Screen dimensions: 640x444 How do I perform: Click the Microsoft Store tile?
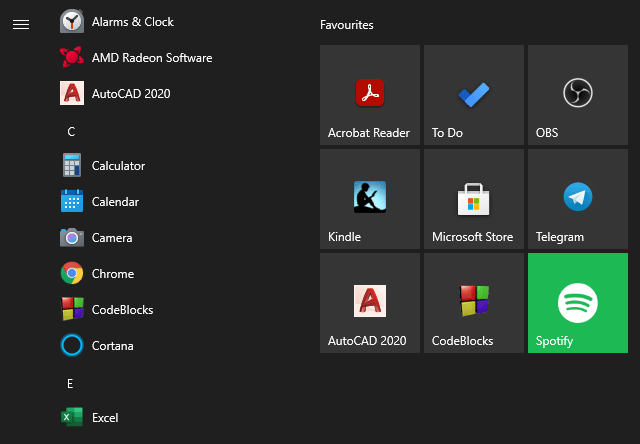[474, 199]
